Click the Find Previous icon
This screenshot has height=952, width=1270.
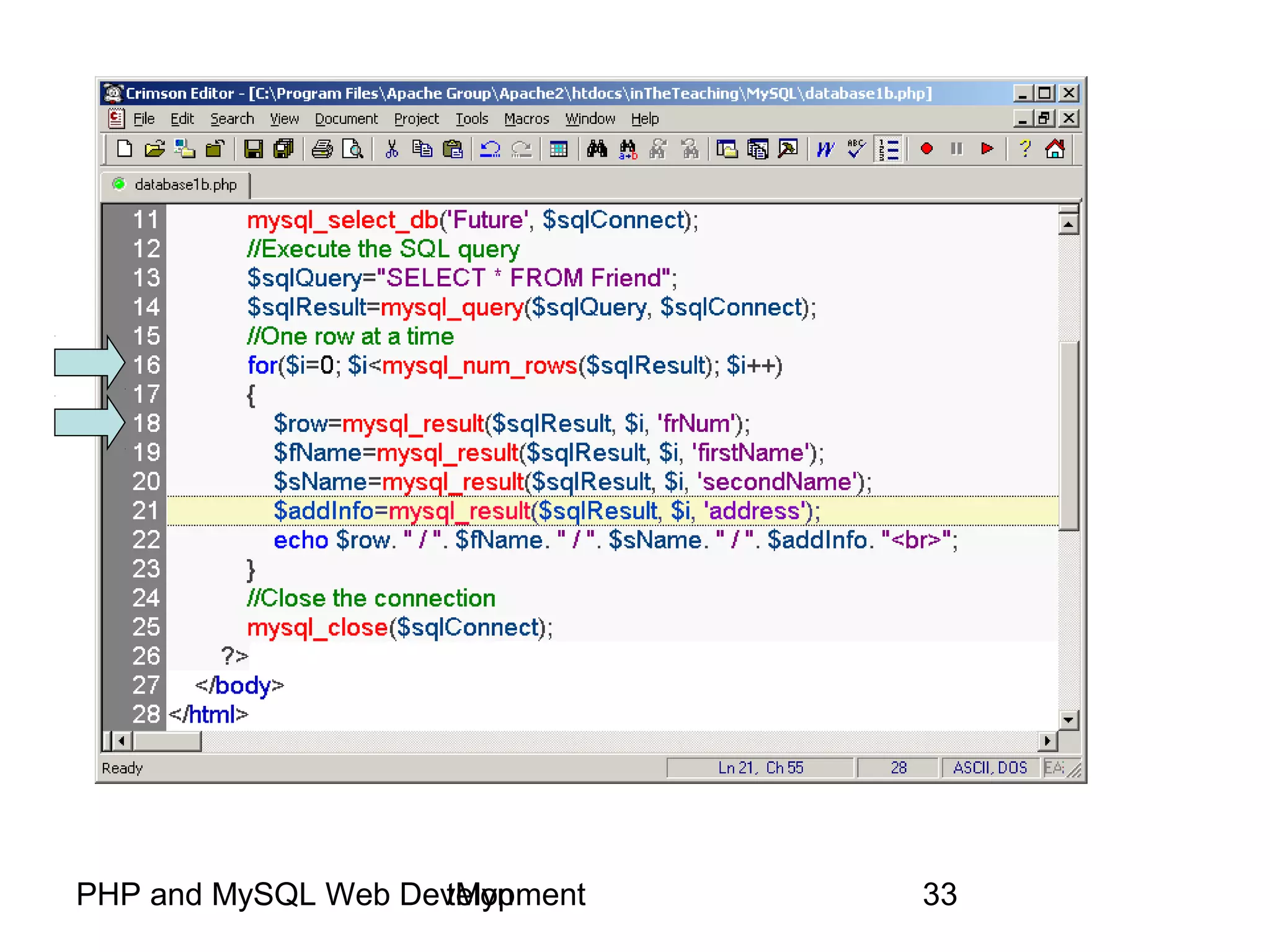[x=689, y=149]
